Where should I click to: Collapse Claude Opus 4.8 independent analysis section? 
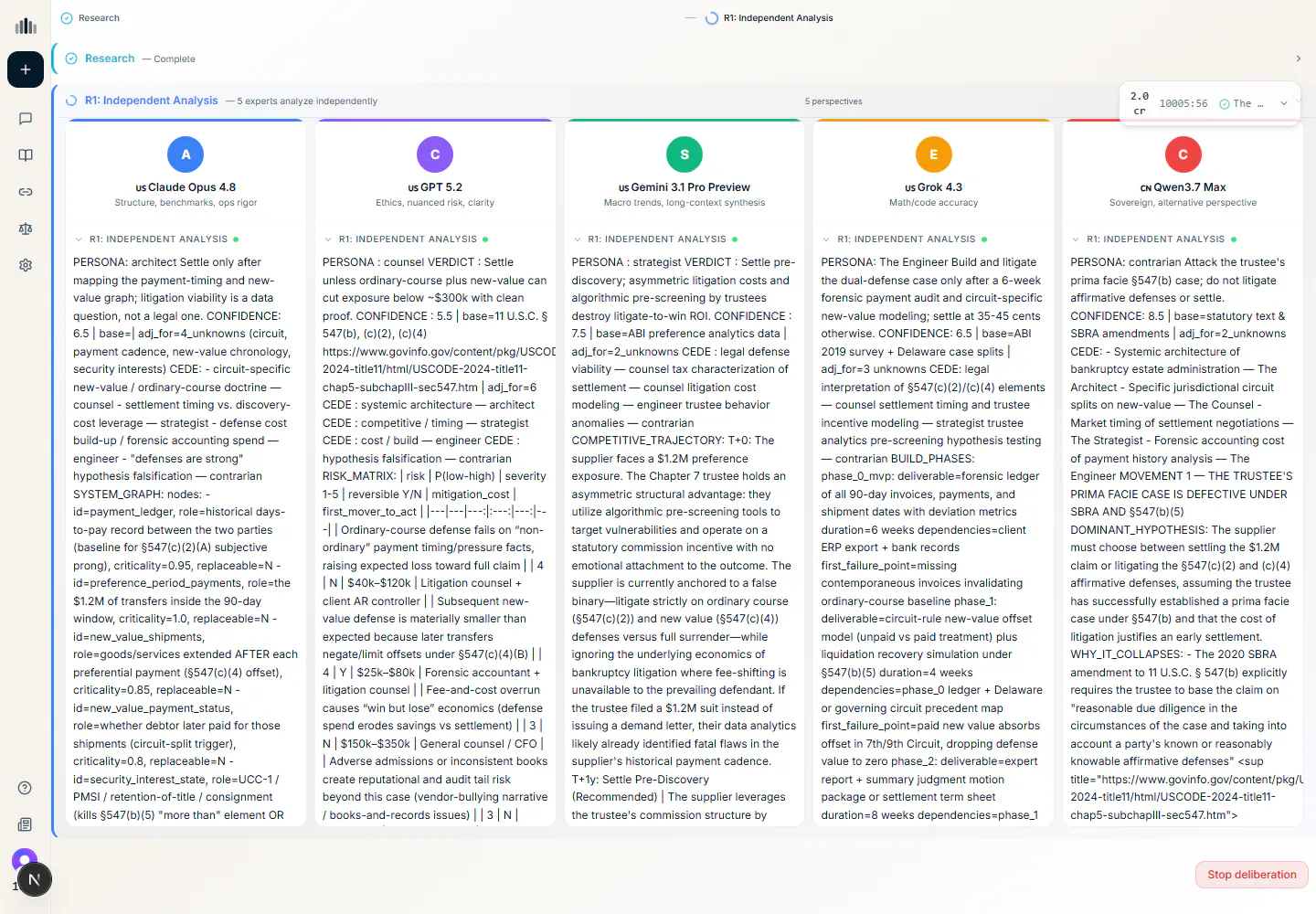coord(79,239)
